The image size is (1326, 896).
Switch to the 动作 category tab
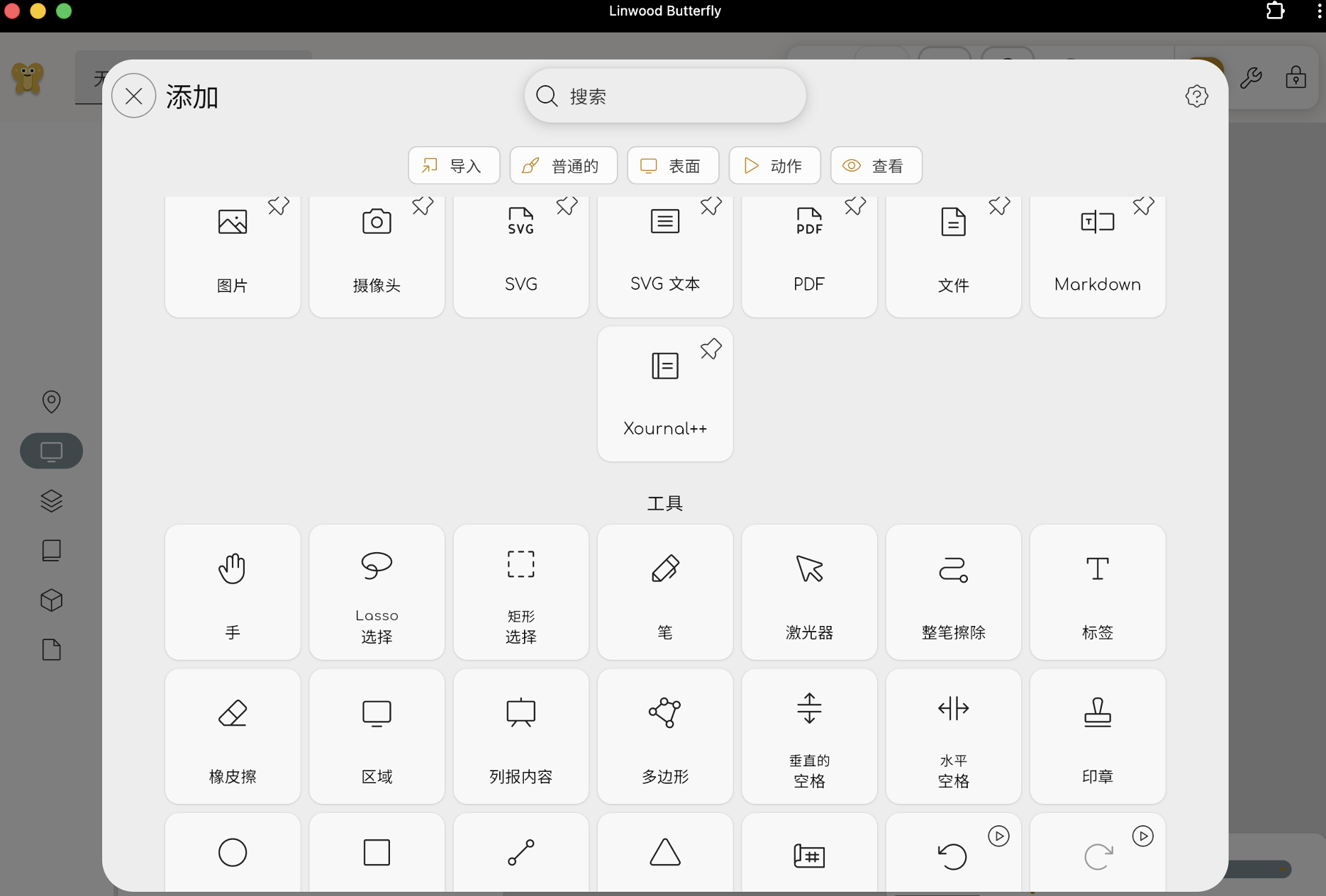pyautogui.click(x=774, y=165)
